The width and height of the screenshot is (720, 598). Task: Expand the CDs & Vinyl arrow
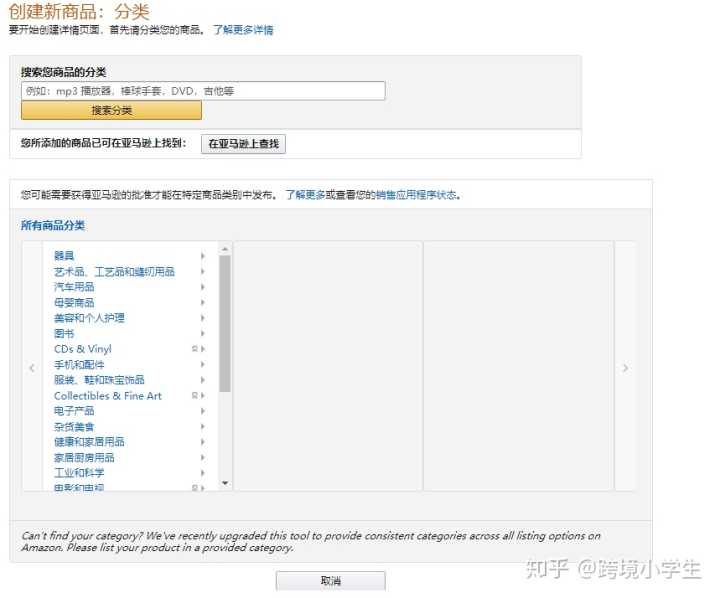[203, 349]
